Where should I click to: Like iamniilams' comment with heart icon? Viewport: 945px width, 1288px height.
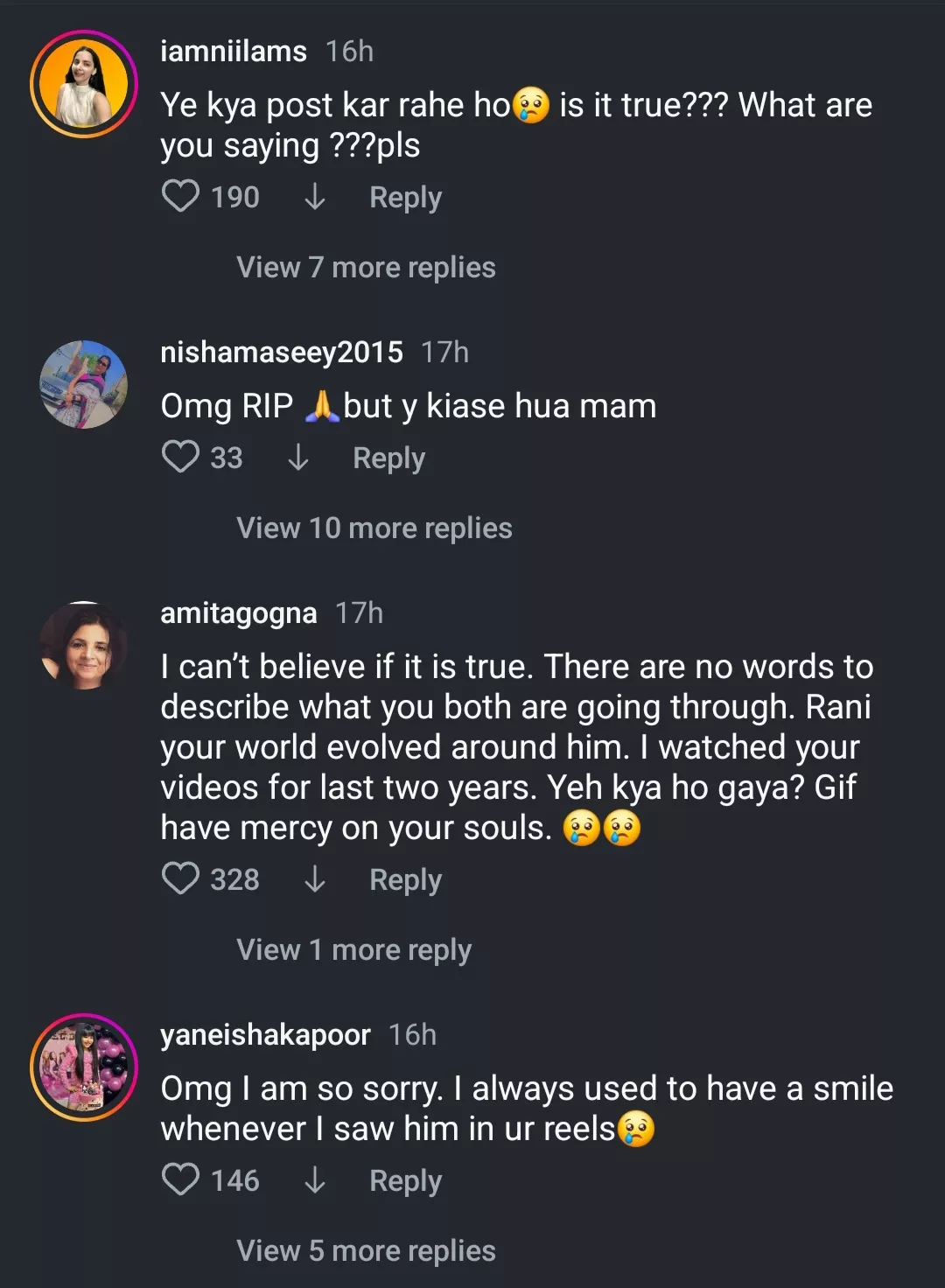tap(180, 196)
